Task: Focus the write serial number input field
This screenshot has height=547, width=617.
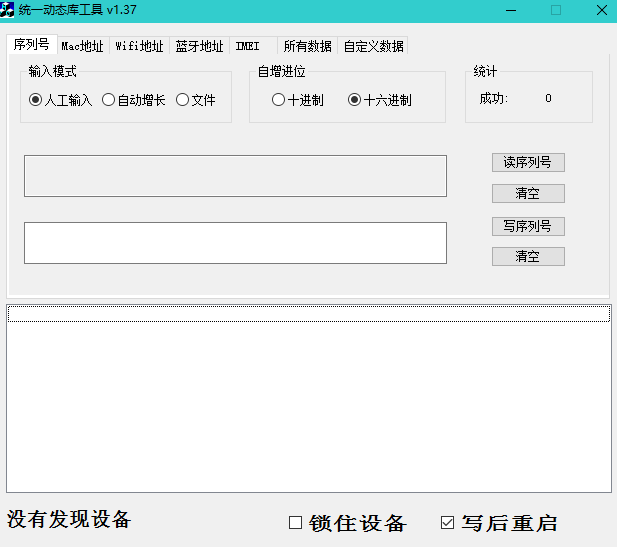Action: click(x=235, y=243)
